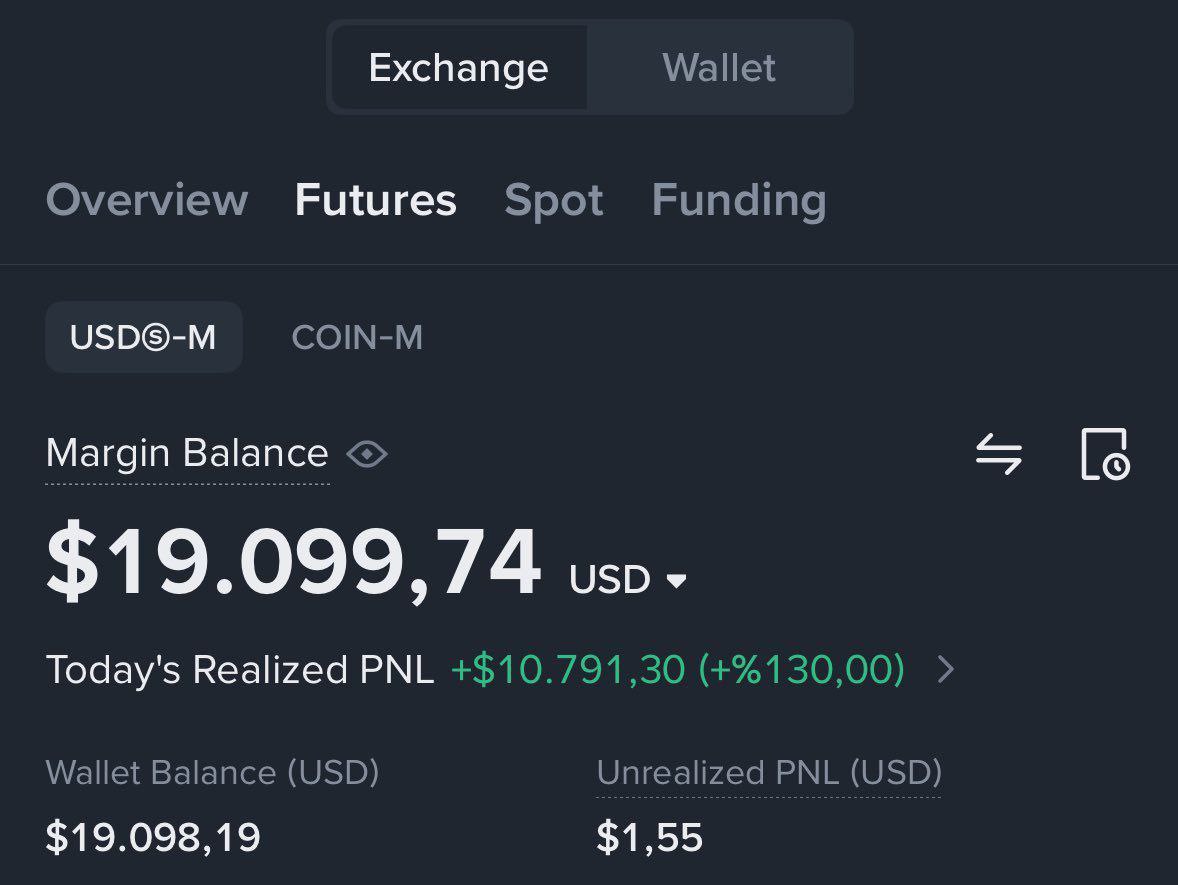Select the USDⓈ-M futures type
Image resolution: width=1178 pixels, height=885 pixels.
143,337
